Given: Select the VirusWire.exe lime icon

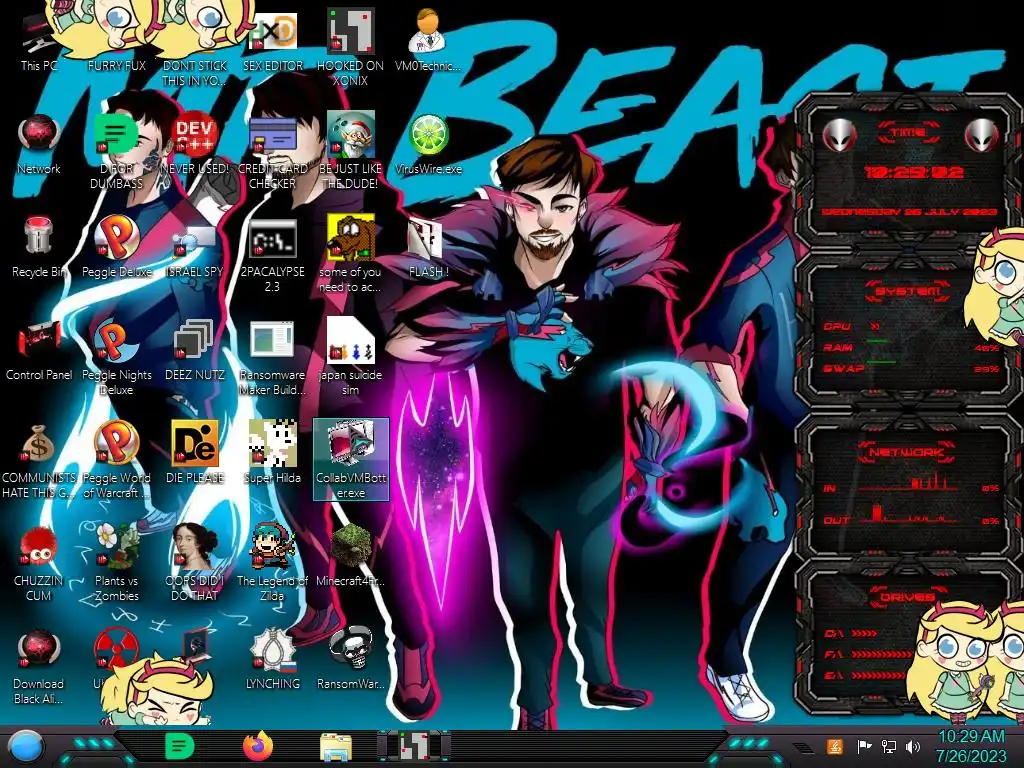Looking at the screenshot, I should pos(428,144).
